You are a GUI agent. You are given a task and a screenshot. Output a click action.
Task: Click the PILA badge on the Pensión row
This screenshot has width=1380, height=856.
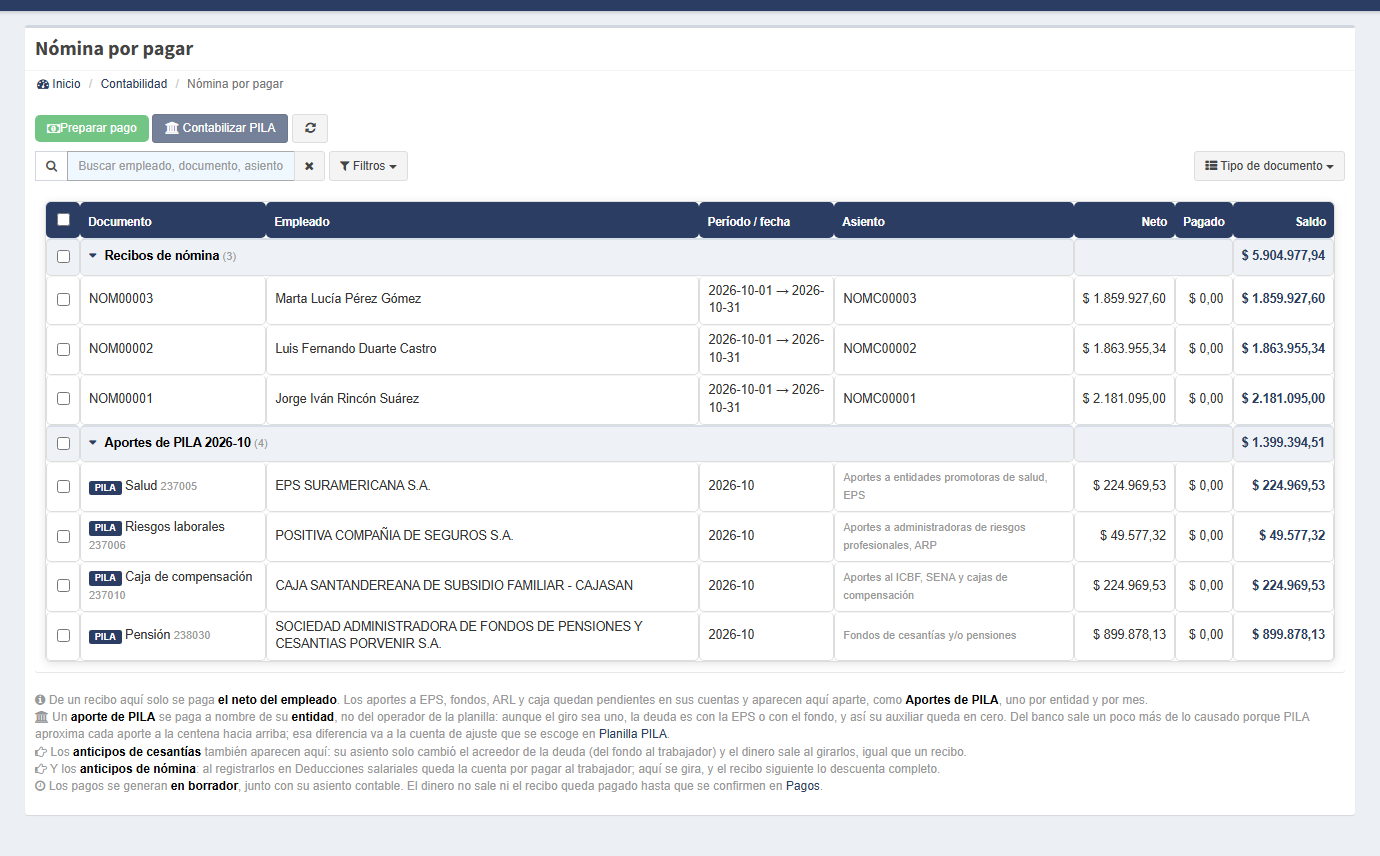click(x=105, y=636)
